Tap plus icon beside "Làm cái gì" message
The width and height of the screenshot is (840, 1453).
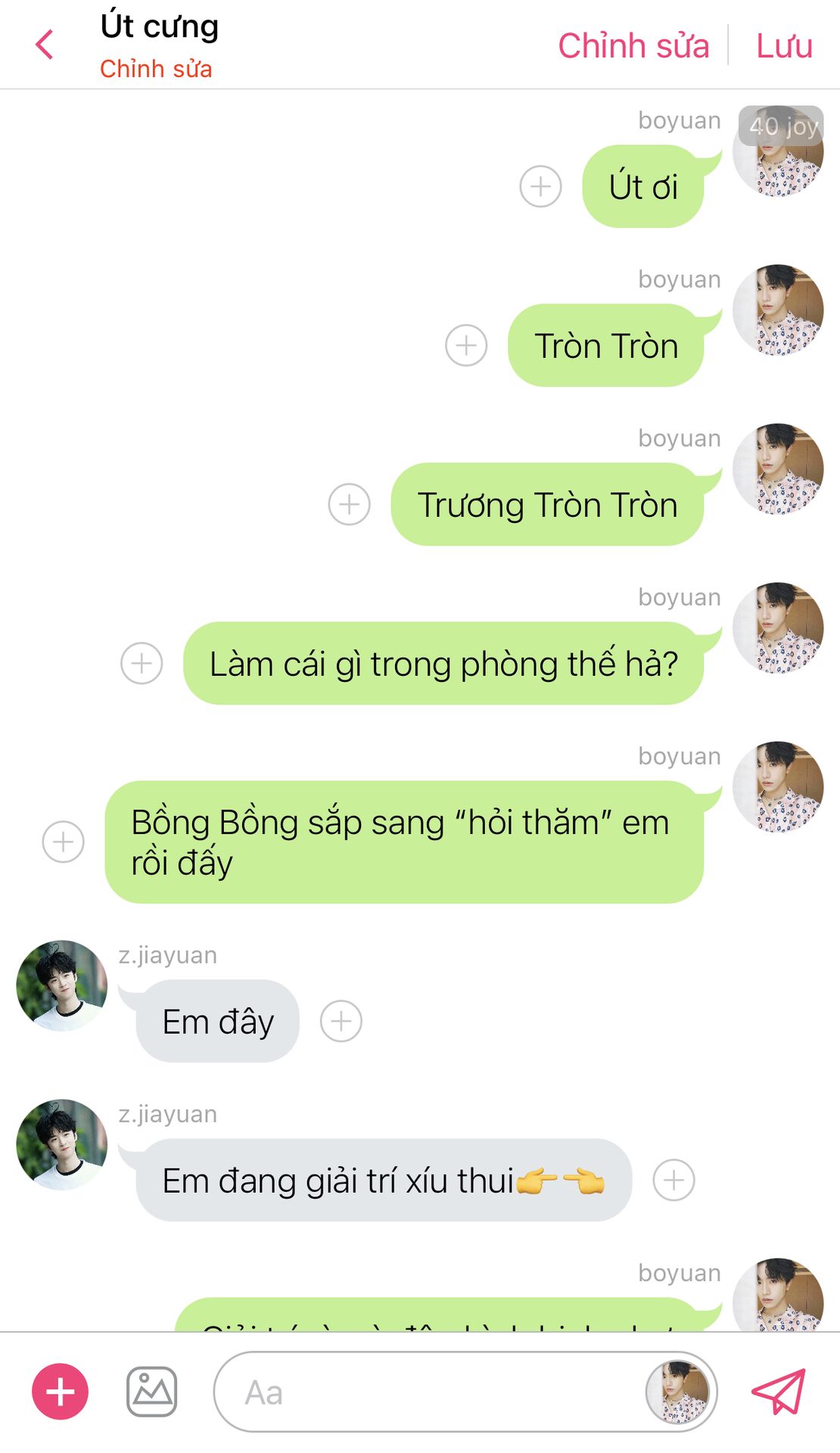[x=142, y=663]
